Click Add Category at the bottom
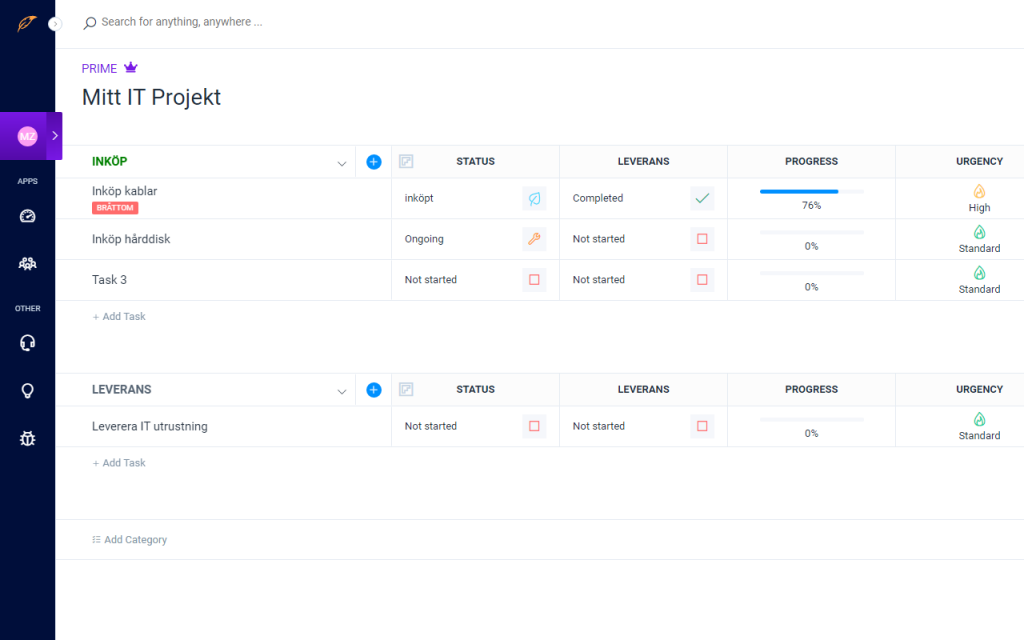 point(129,539)
